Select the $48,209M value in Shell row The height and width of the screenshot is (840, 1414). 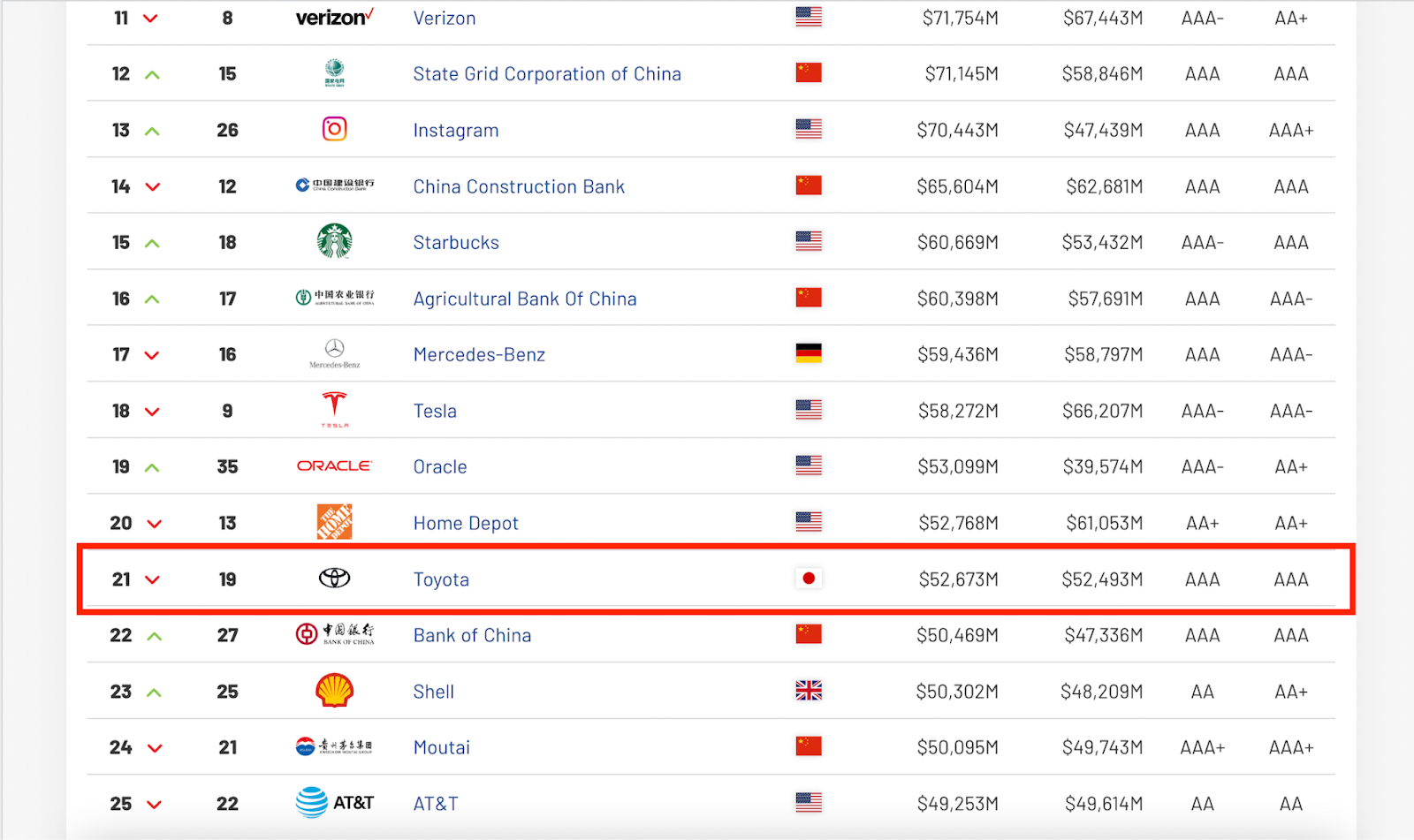point(1102,692)
